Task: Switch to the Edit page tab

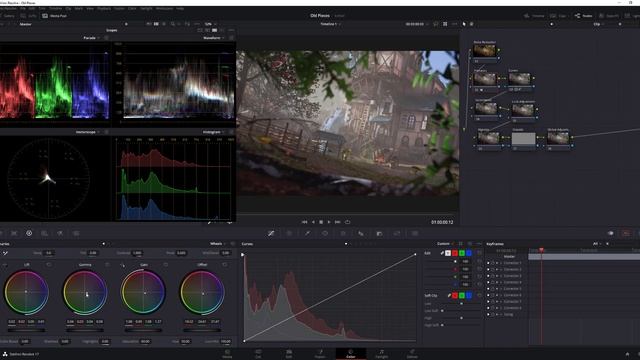Action: 289,353
